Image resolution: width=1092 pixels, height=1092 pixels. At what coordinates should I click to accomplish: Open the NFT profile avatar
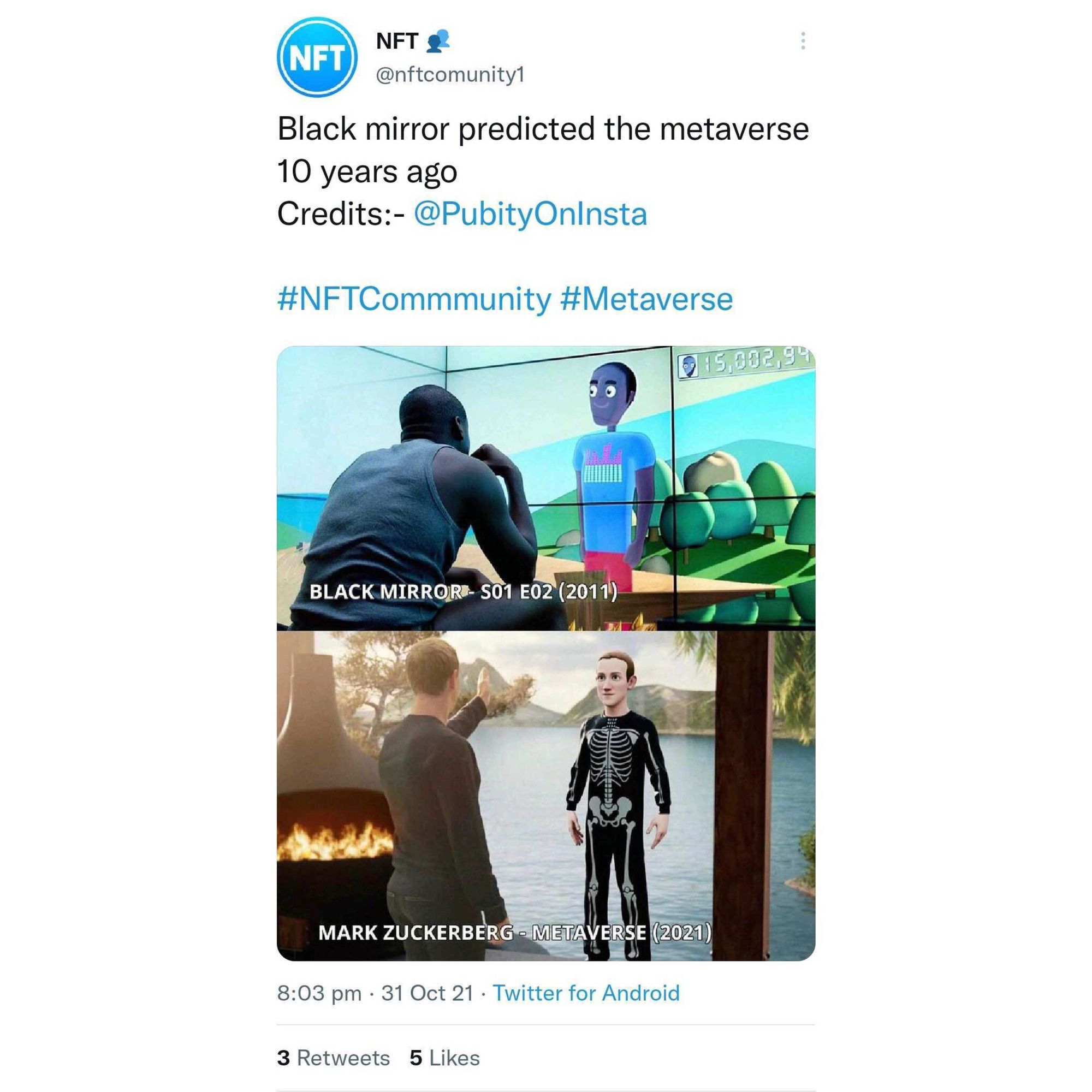pyautogui.click(x=317, y=57)
